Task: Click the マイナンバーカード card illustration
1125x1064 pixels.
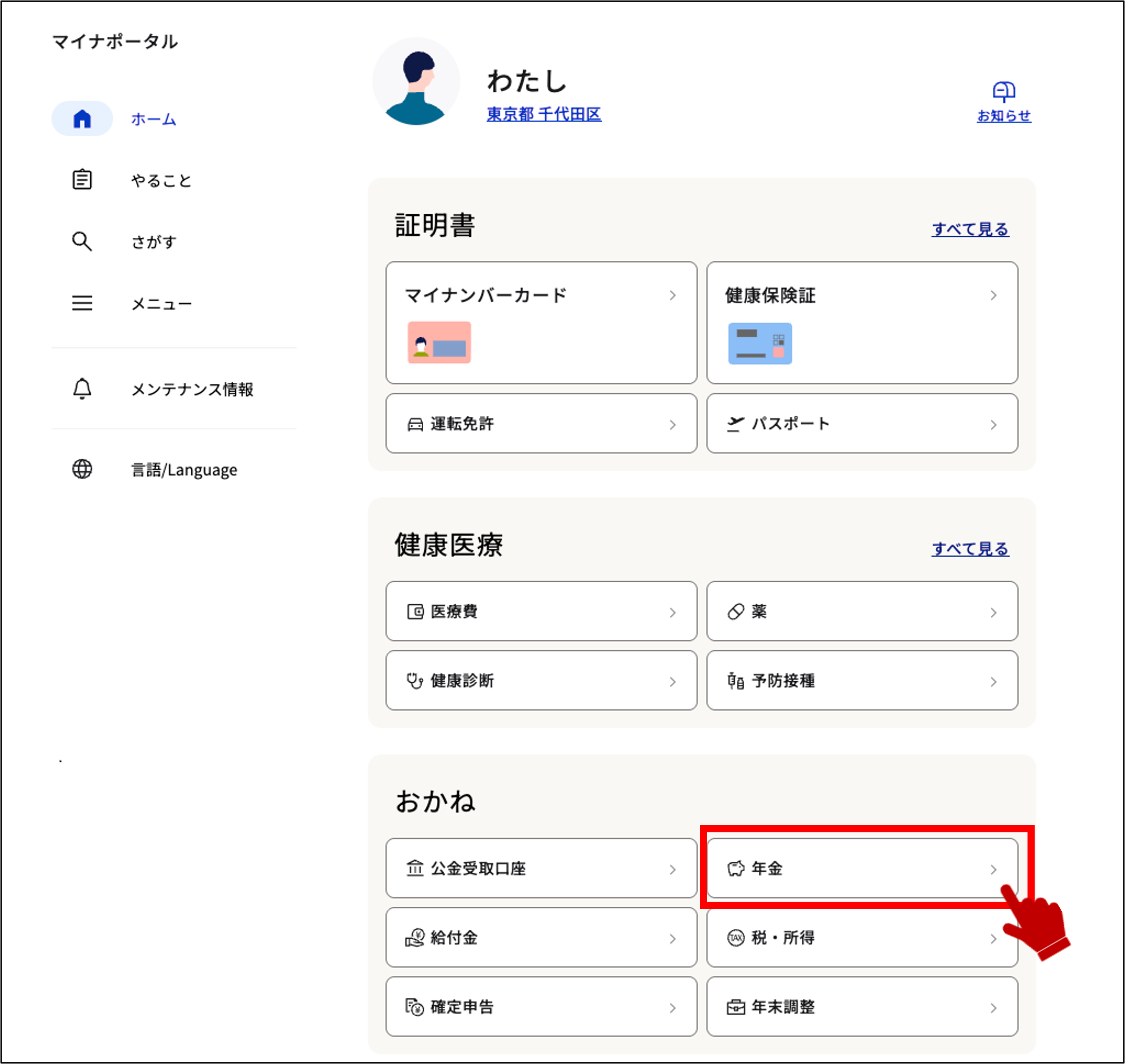Action: pos(439,342)
